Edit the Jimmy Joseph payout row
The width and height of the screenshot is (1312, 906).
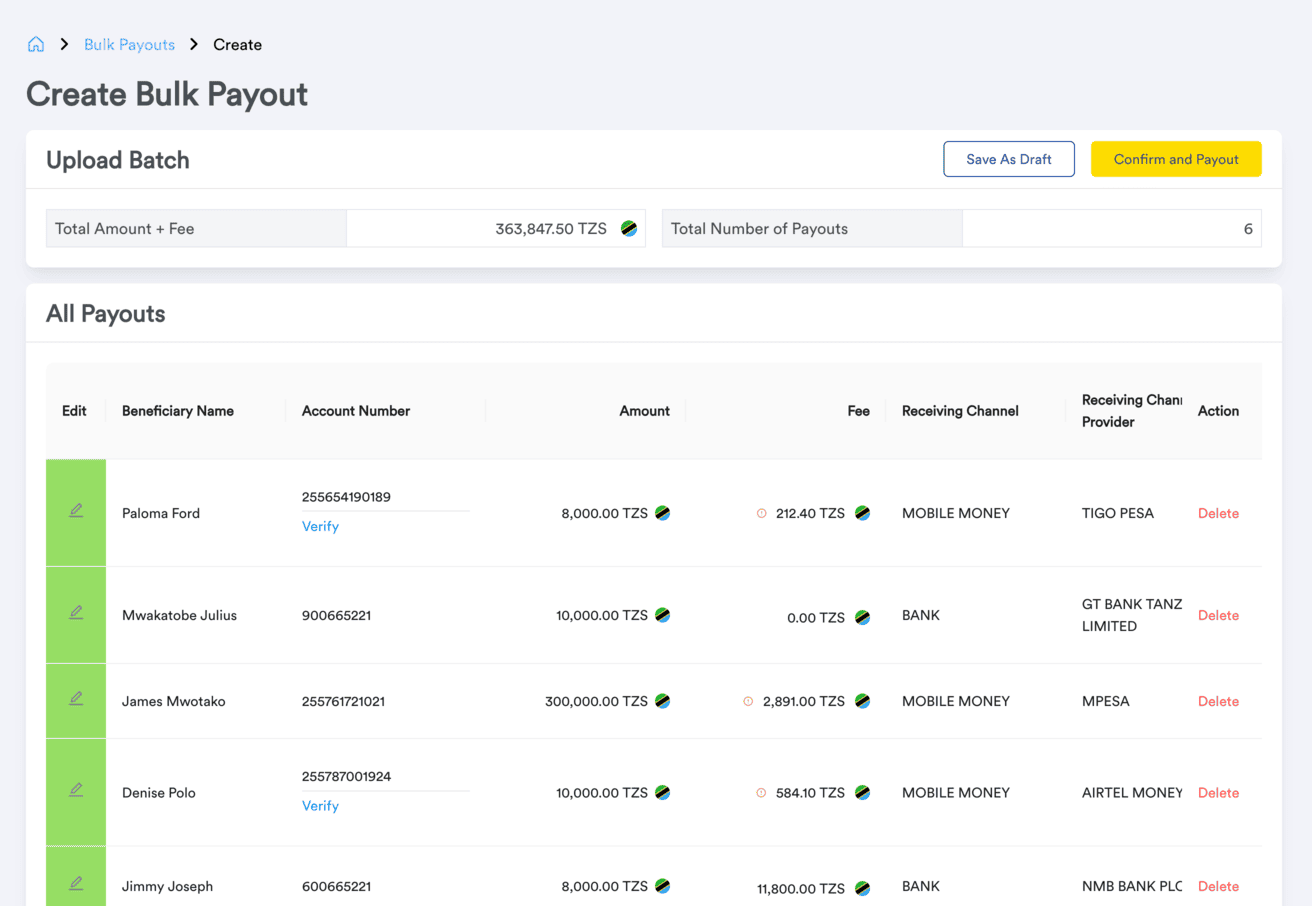tap(76, 884)
